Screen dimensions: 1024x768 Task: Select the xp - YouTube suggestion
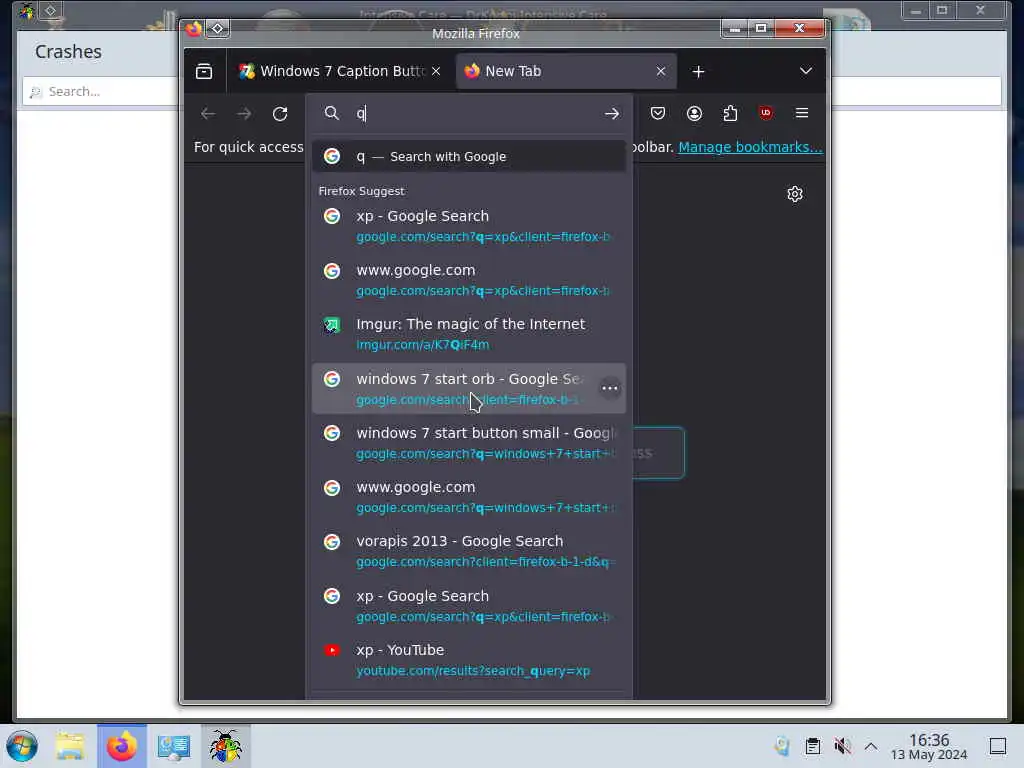469,660
